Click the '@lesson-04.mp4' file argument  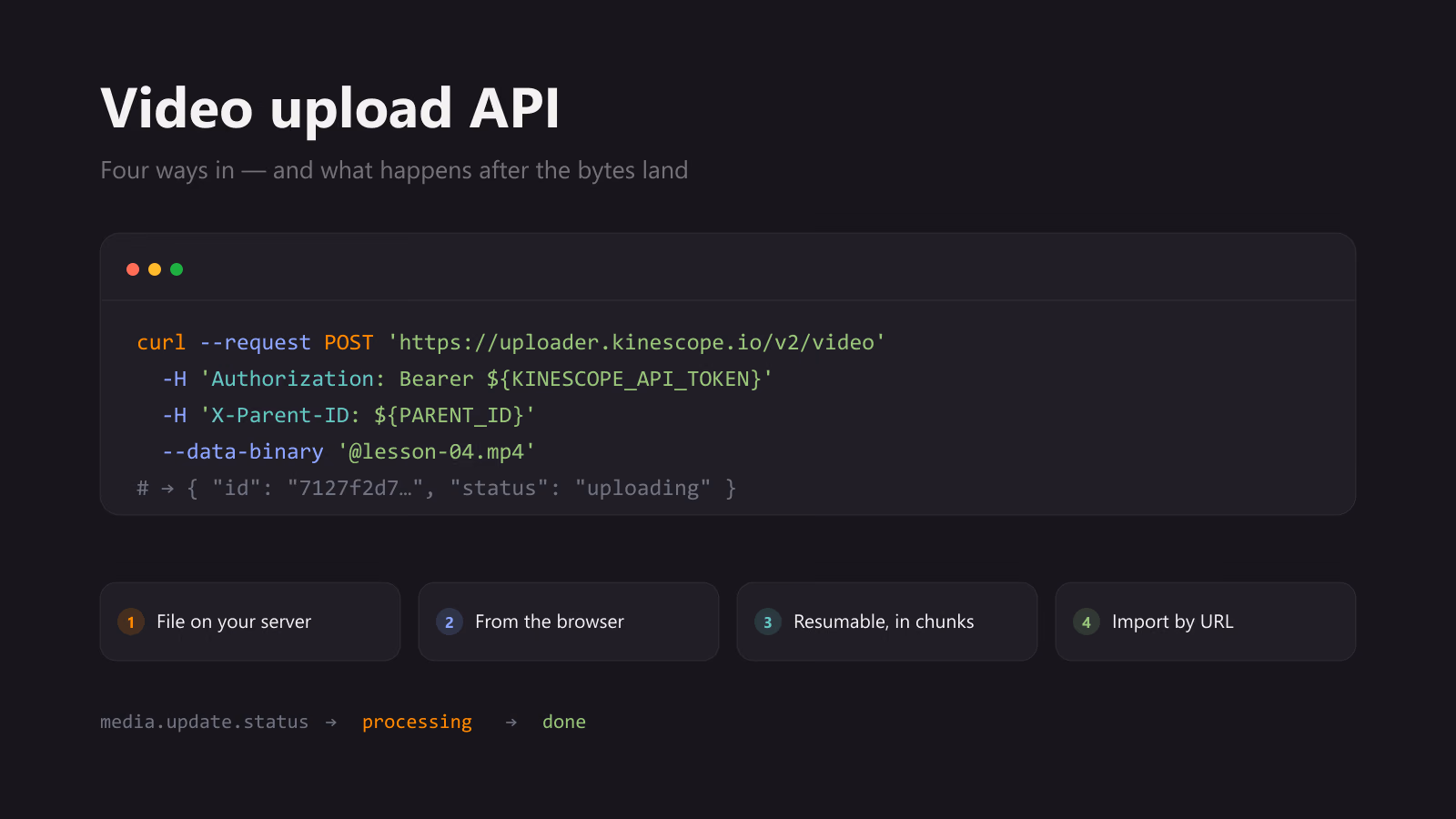tap(436, 451)
